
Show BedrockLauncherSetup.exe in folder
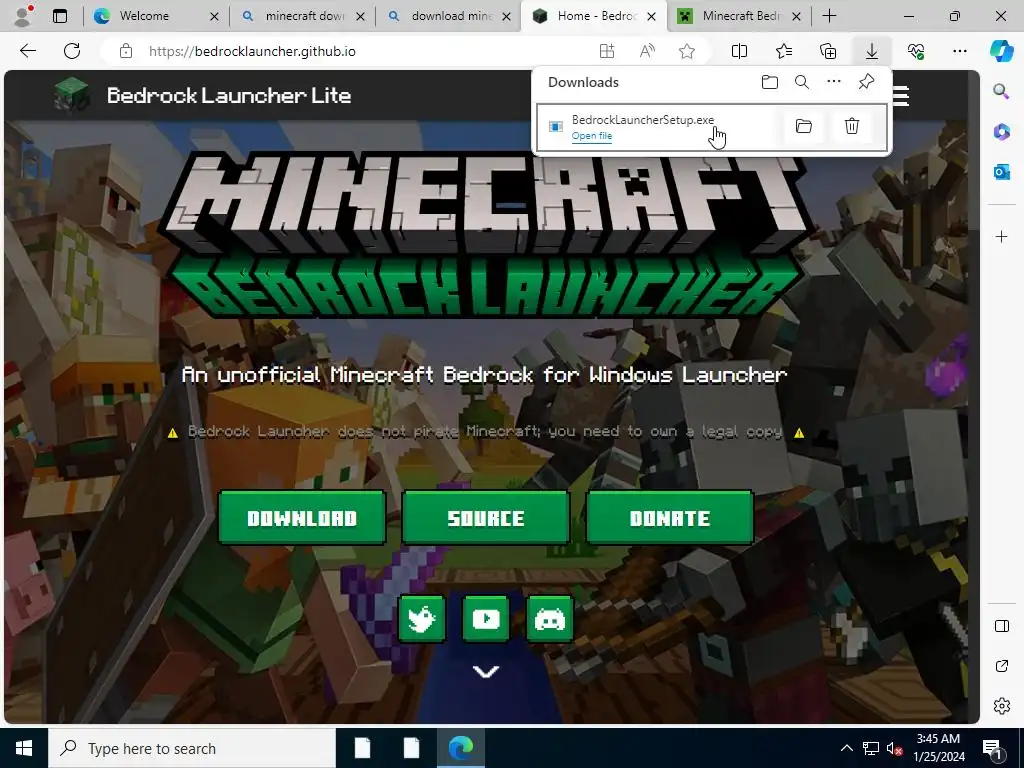(803, 126)
